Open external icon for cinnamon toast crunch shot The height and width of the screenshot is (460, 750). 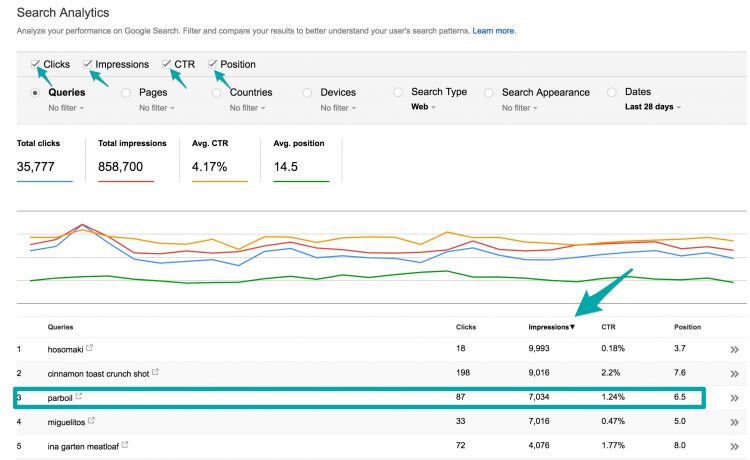[155, 372]
